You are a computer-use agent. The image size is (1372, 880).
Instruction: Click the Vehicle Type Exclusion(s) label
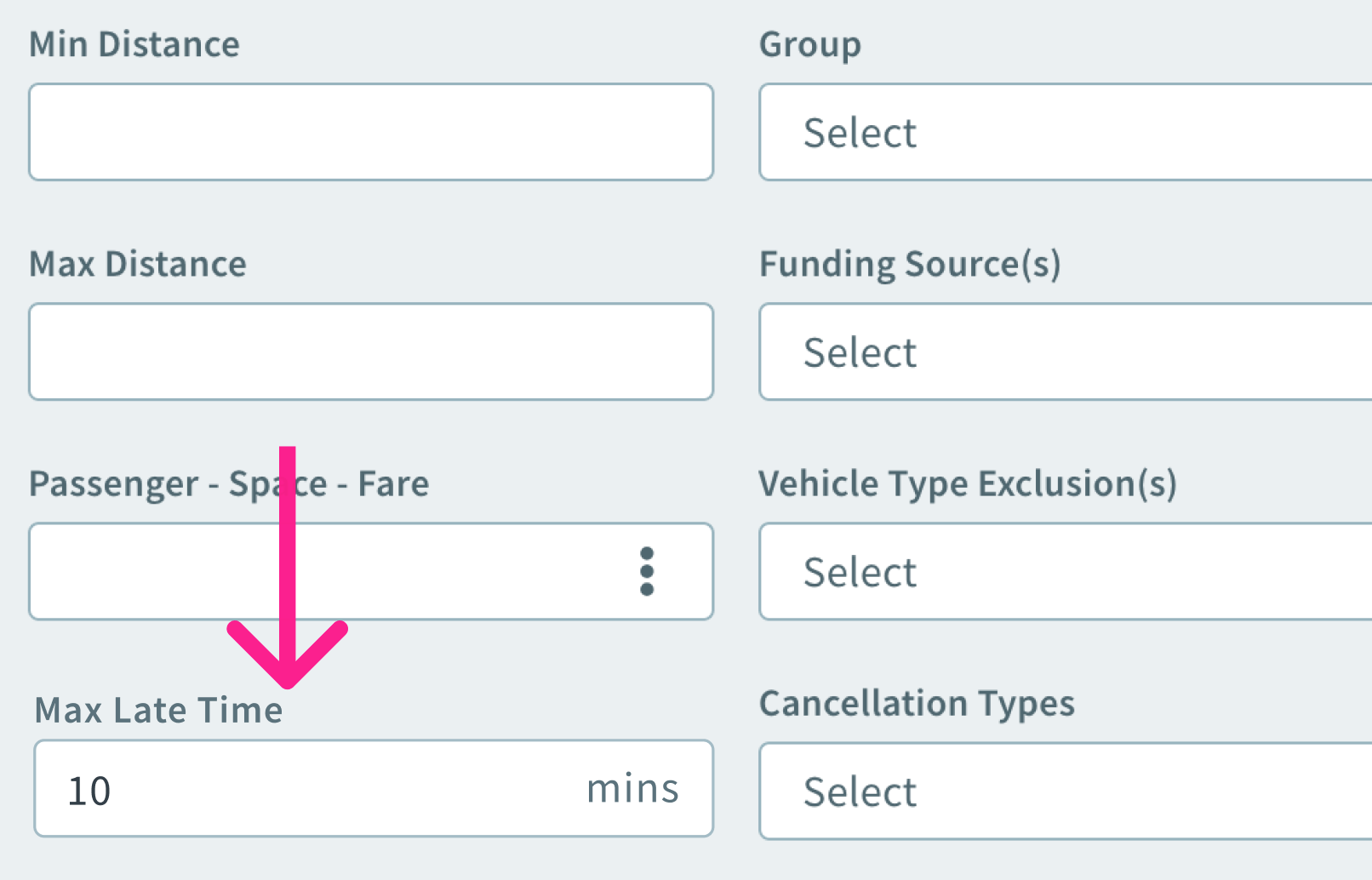click(968, 483)
